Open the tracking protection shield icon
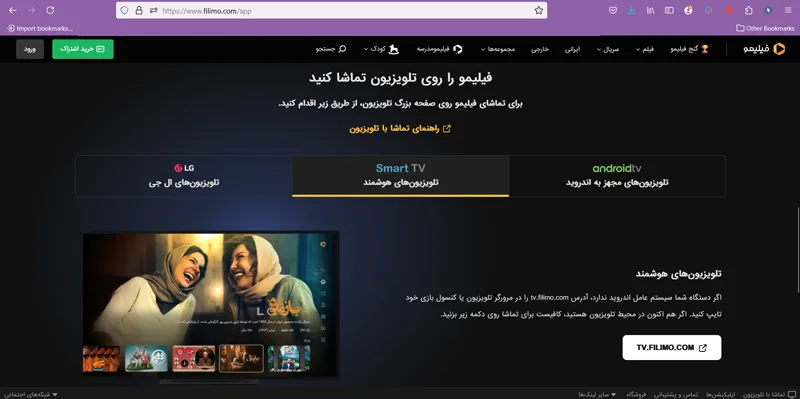 point(124,10)
